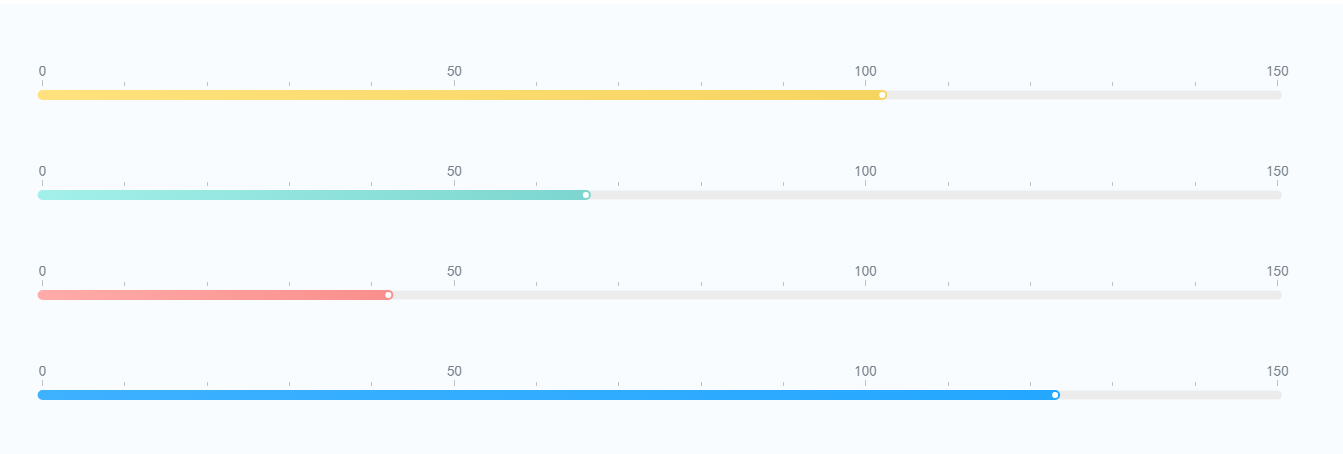Click the blue slider handle knob
The height and width of the screenshot is (454, 1343).
(1055, 395)
